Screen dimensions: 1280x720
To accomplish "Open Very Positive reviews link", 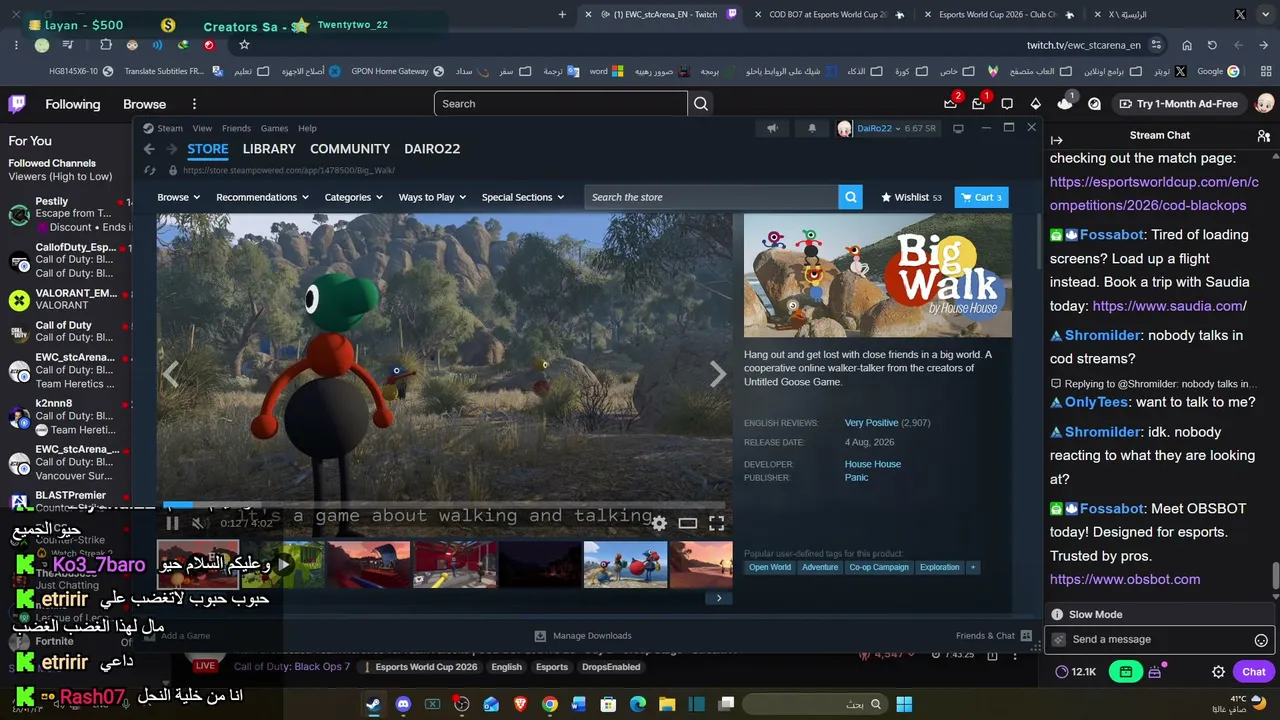I will [x=871, y=422].
